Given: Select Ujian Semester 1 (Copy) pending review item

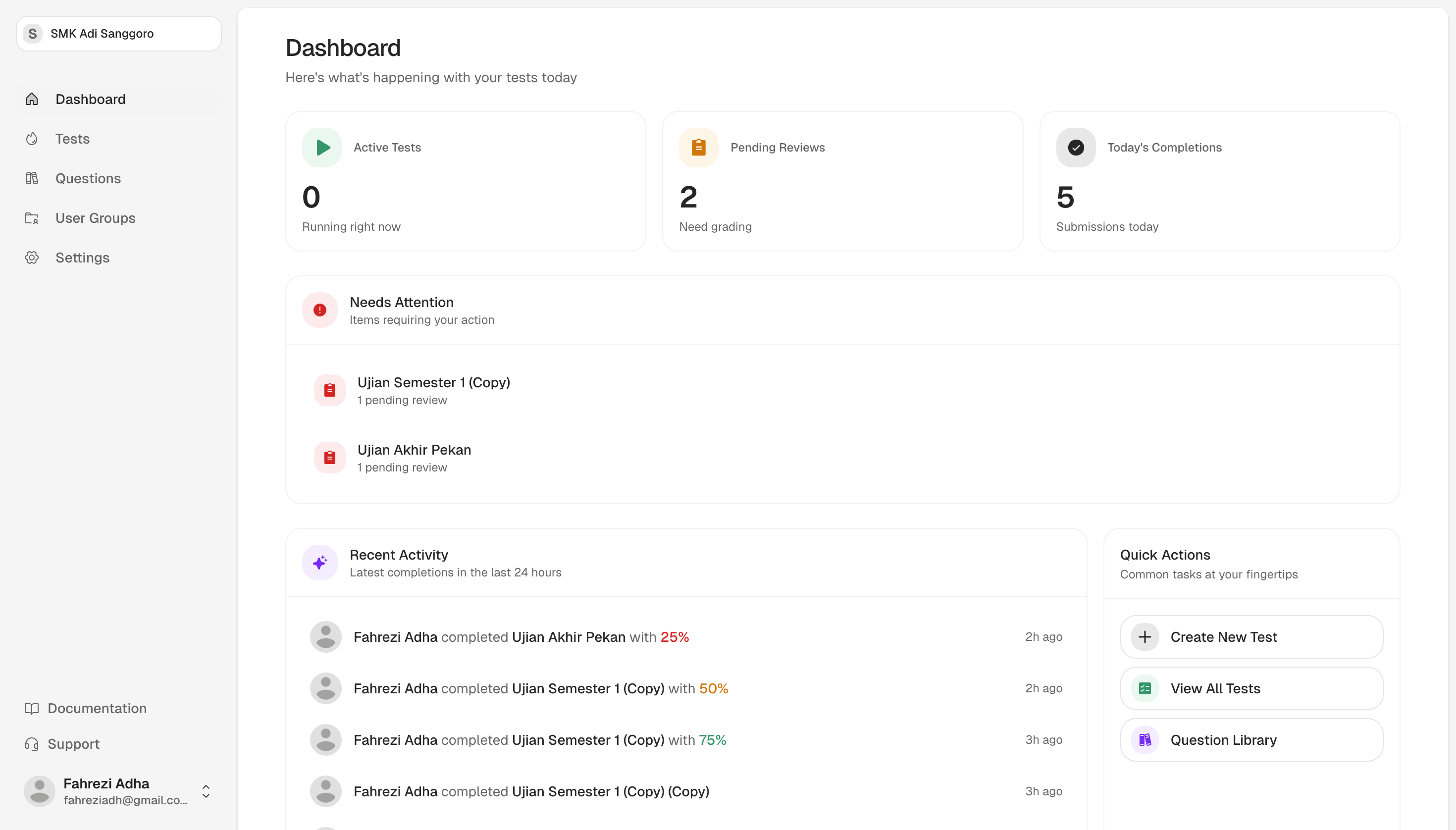Looking at the screenshot, I should [433, 390].
